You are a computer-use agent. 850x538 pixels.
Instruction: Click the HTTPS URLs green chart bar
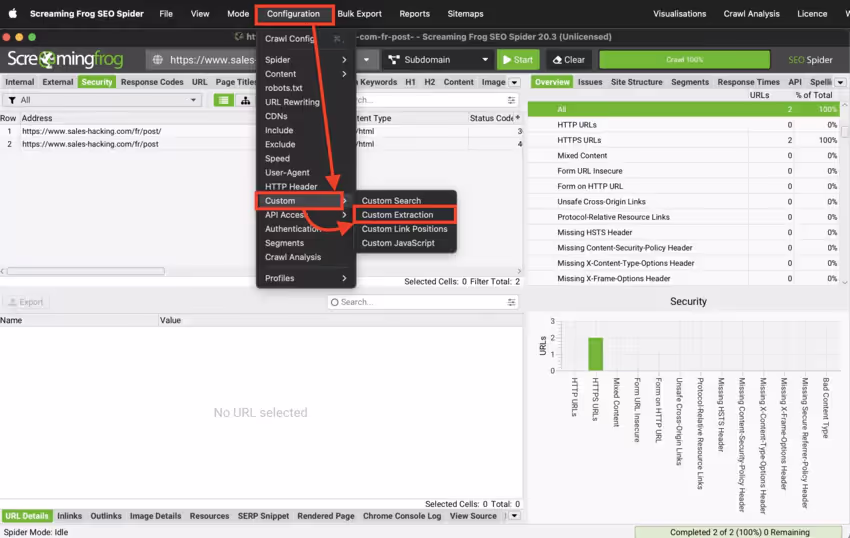tap(595, 354)
